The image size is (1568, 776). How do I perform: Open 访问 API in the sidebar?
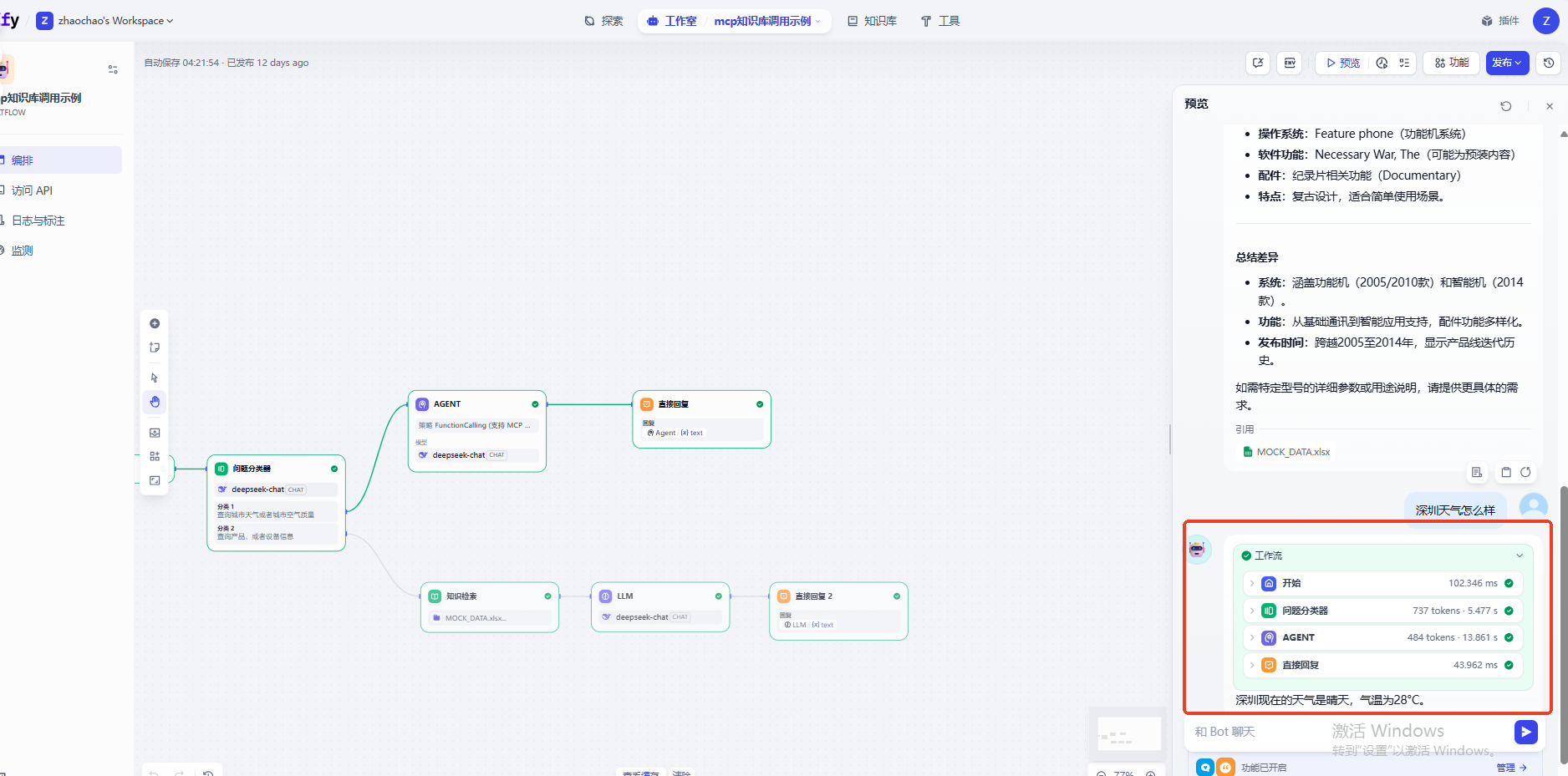32,190
